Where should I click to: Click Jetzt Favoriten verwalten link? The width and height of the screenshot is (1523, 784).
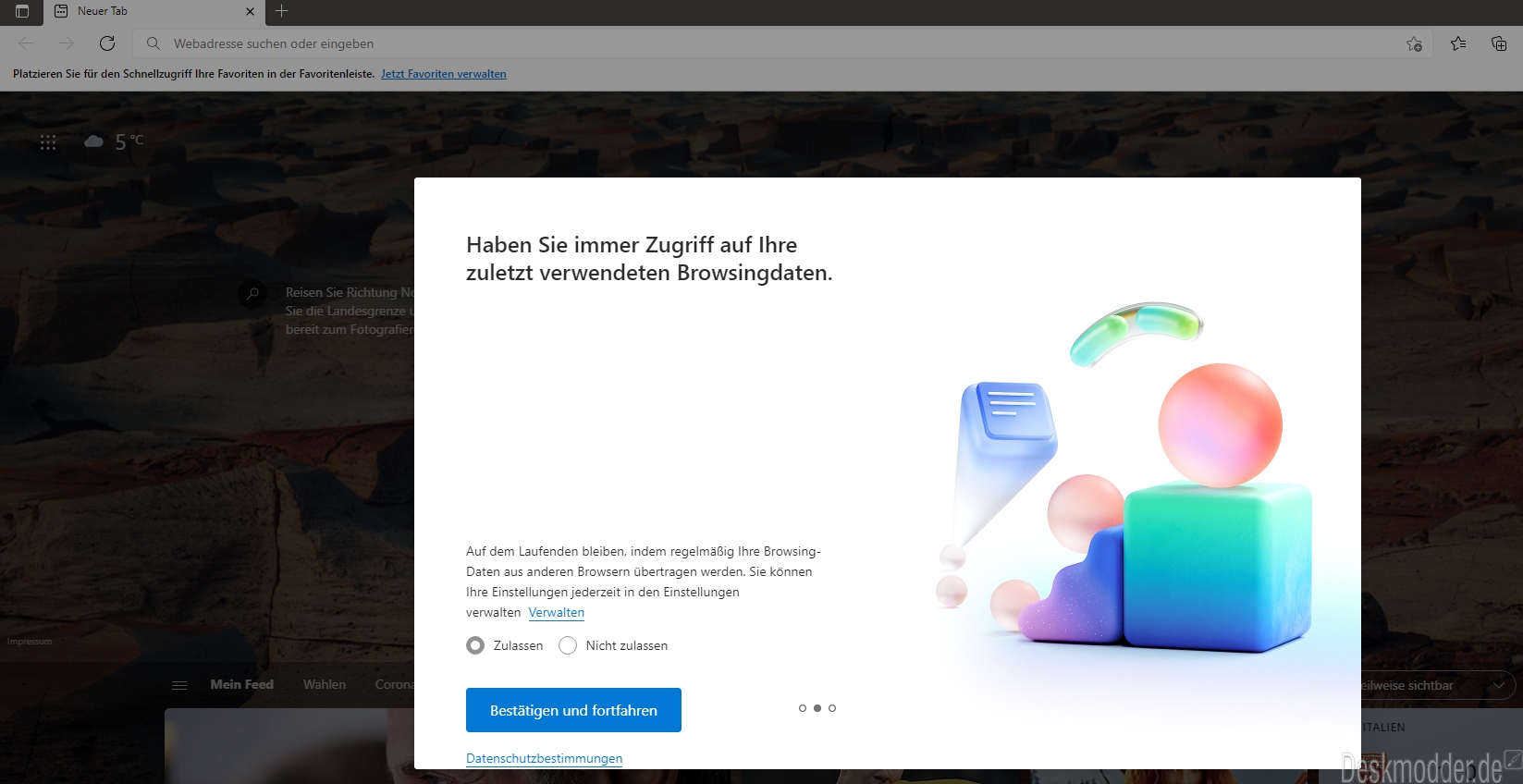(x=444, y=74)
